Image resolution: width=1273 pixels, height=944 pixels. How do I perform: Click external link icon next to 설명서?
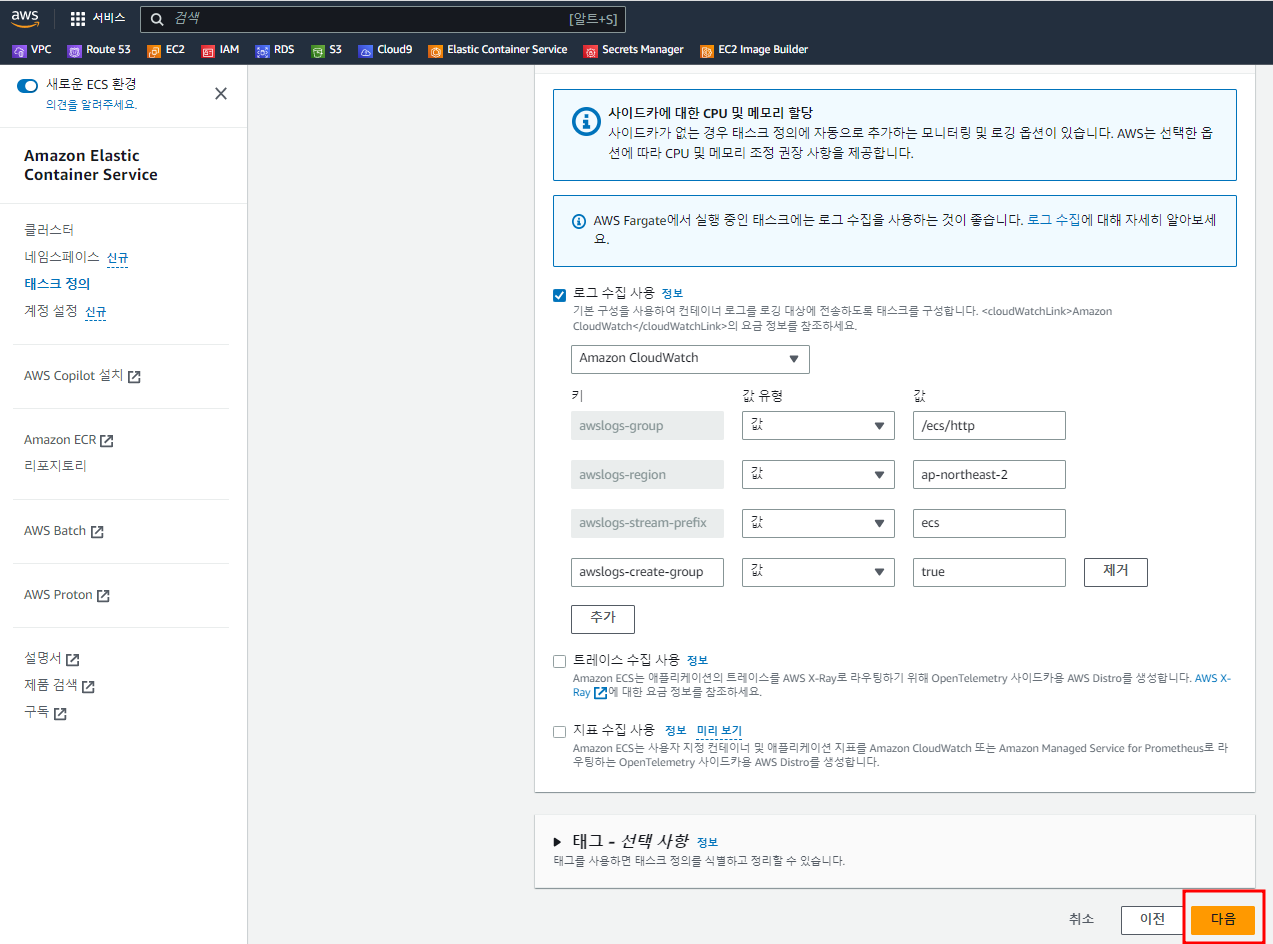72,660
